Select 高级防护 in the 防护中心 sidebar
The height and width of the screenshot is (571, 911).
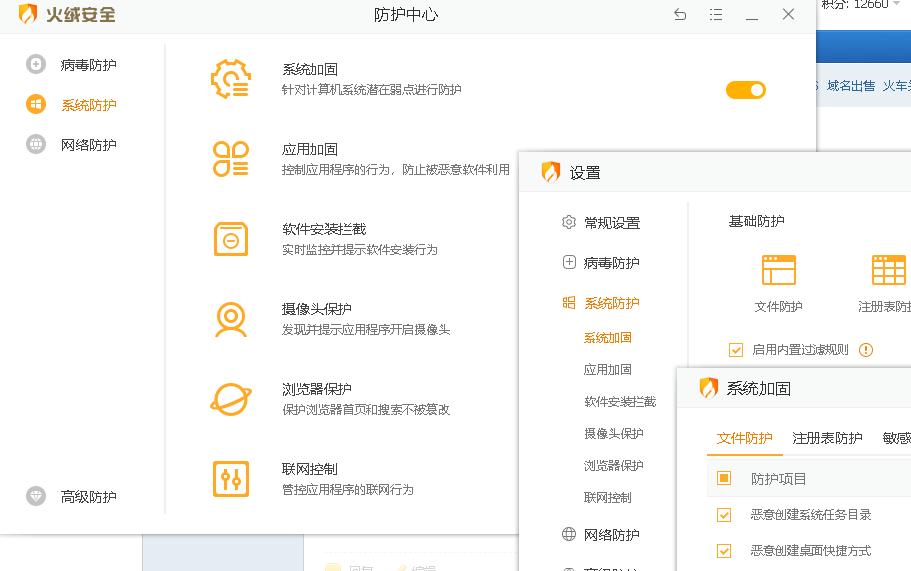click(88, 497)
